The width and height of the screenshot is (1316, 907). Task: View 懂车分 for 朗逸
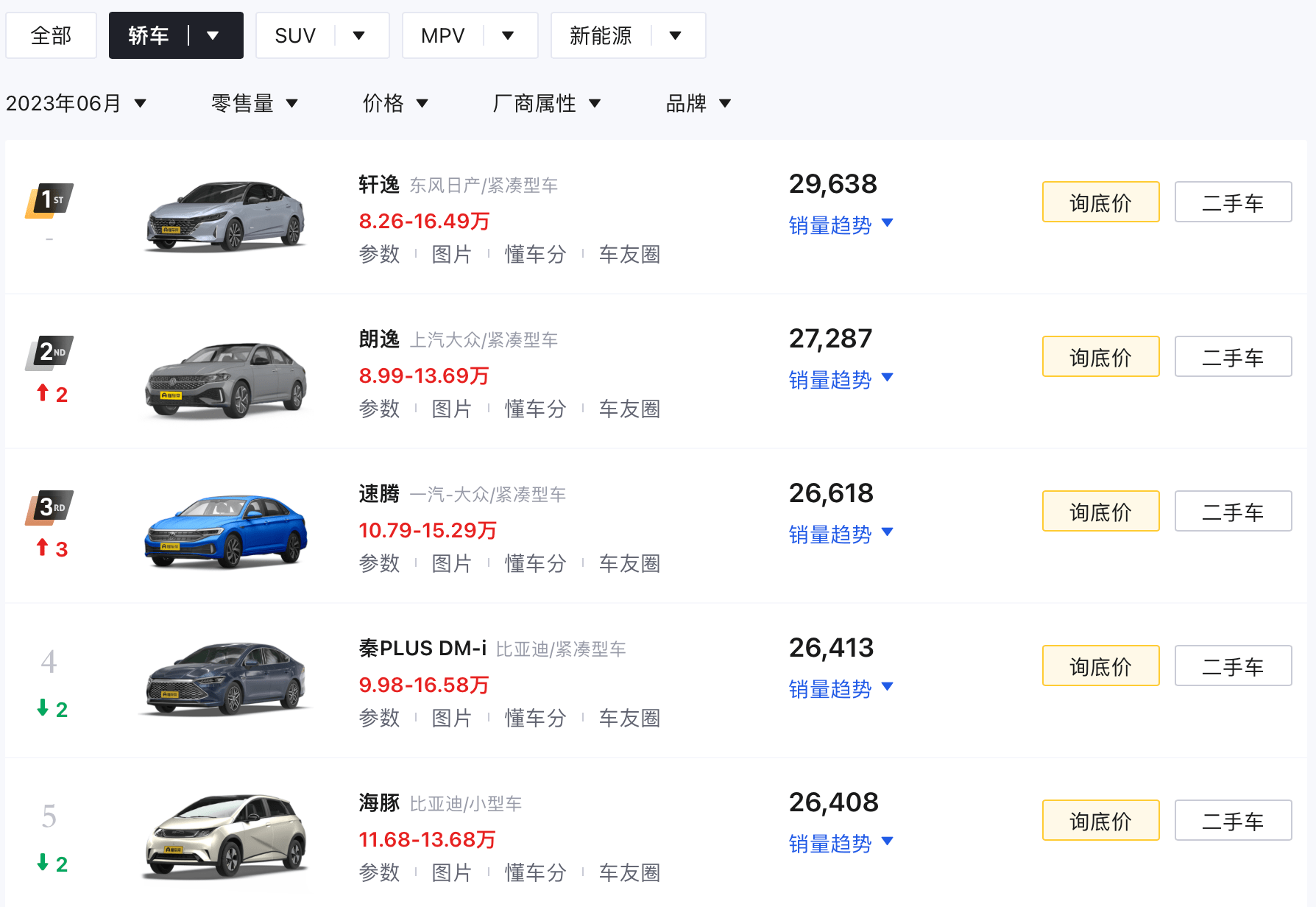535,409
